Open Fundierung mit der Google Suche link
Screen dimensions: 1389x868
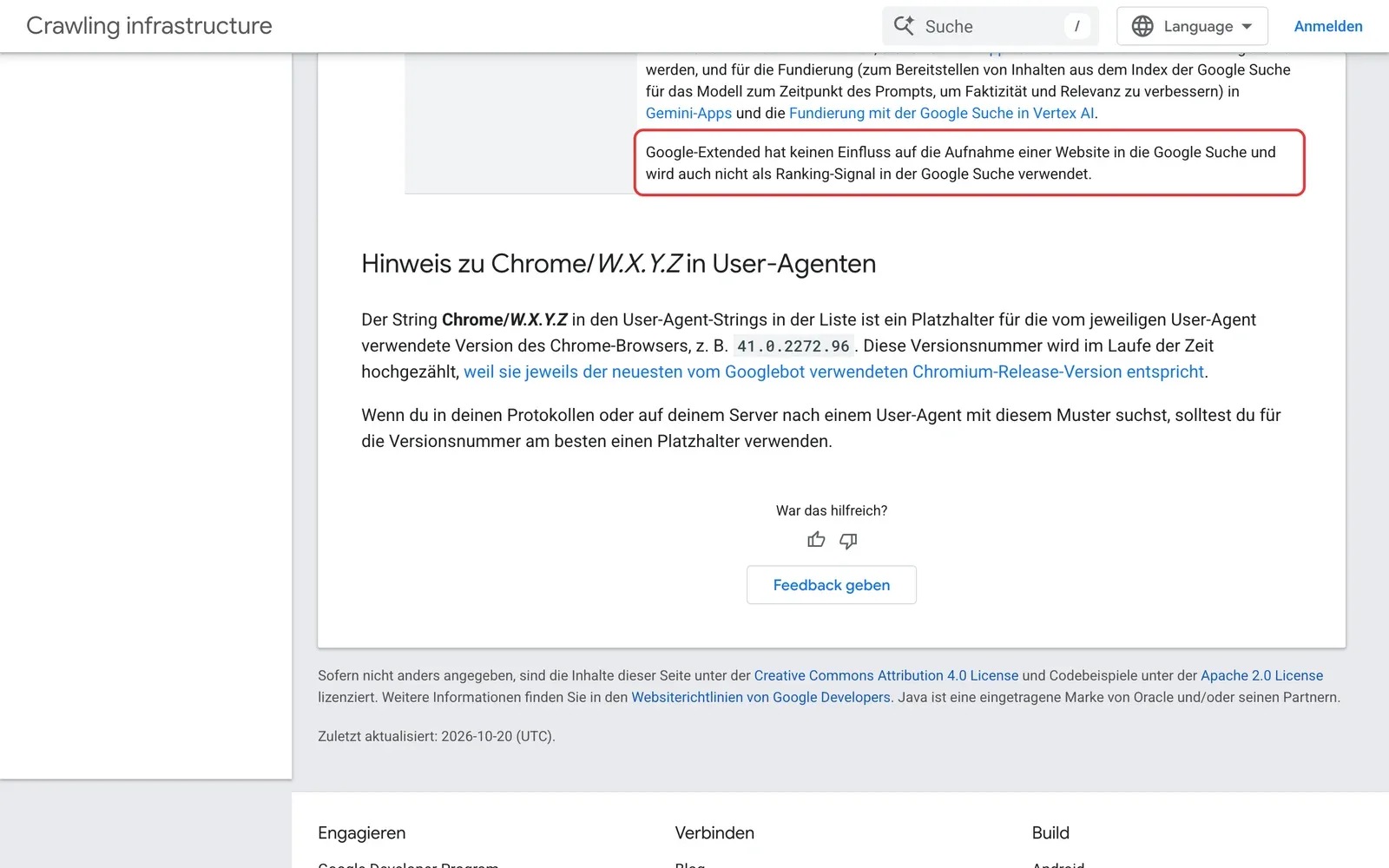941,113
